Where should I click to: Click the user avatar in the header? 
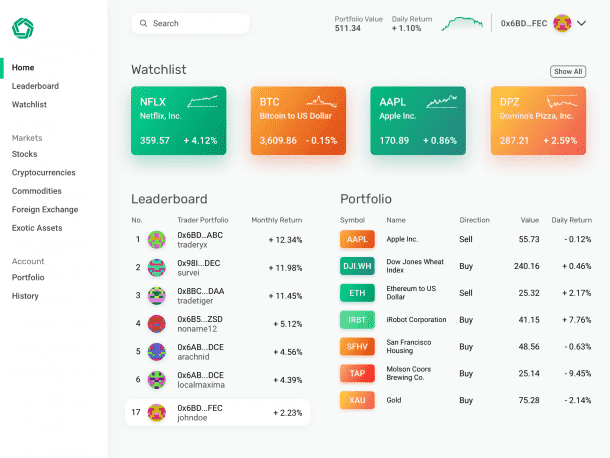pyautogui.click(x=562, y=23)
